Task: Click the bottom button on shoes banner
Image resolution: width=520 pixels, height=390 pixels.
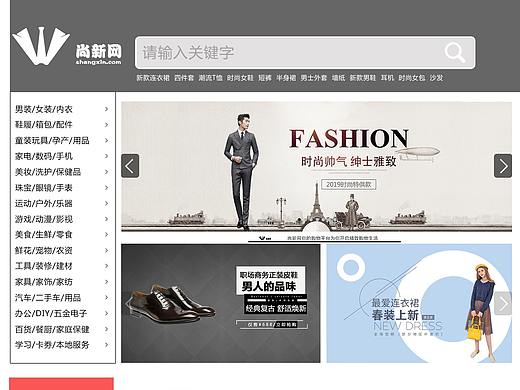Action: tap(272, 324)
